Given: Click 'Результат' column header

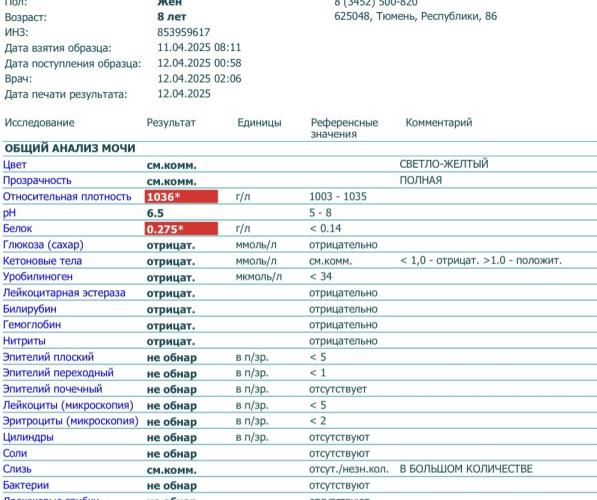Looking at the screenshot, I should pyautogui.click(x=171, y=123).
